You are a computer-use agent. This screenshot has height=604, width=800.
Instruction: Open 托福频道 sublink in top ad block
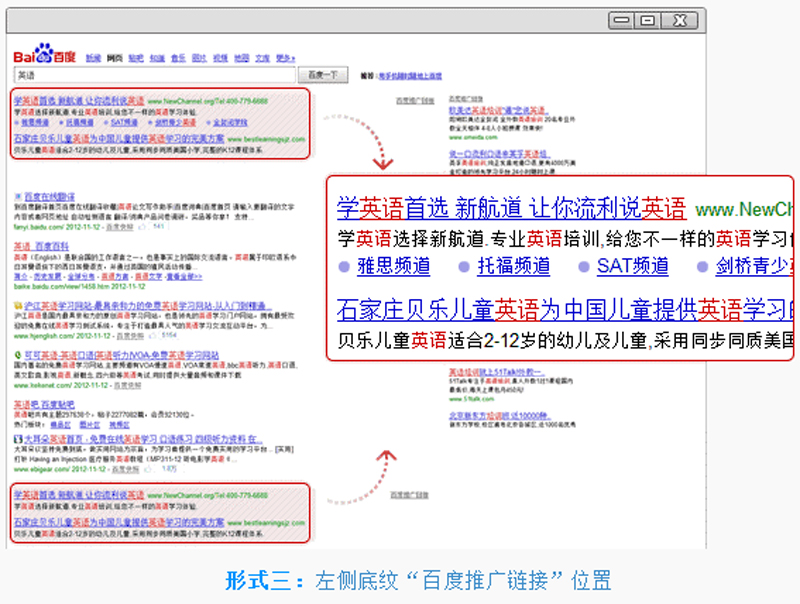[x=80, y=122]
